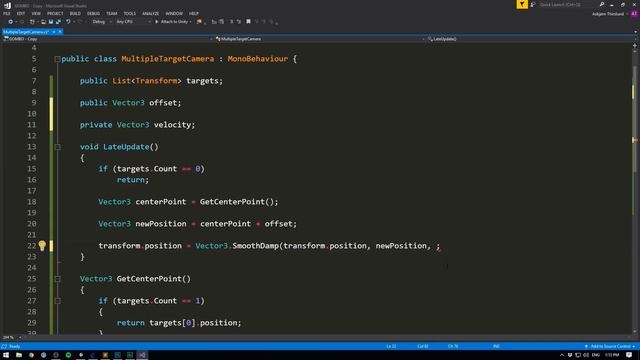Click the yellow notifications flag icon

point(522,4)
